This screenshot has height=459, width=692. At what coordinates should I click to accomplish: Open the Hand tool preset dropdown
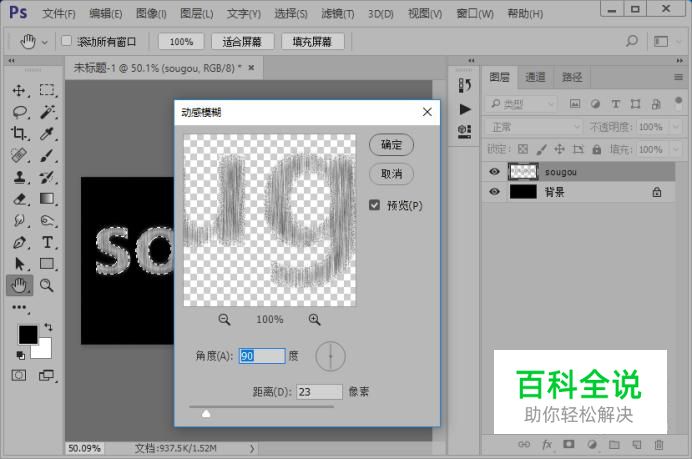pyautogui.click(x=45, y=42)
